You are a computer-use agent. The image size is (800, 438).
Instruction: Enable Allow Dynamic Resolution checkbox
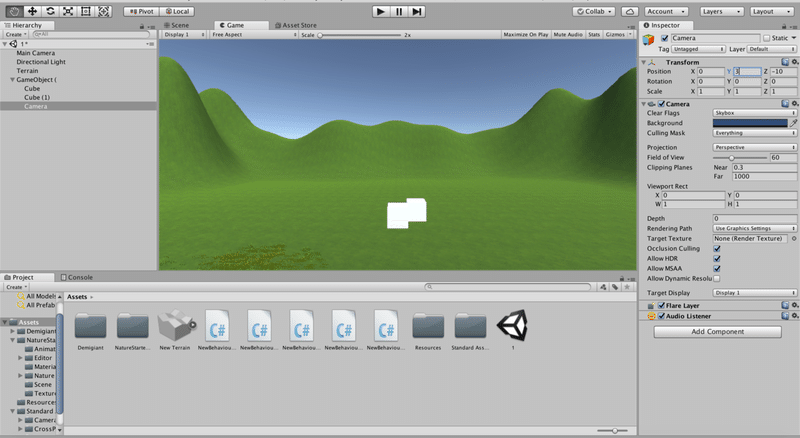coord(717,279)
